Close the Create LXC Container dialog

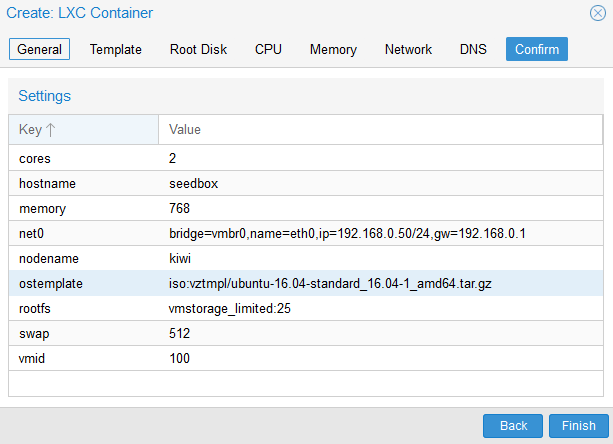[597, 13]
